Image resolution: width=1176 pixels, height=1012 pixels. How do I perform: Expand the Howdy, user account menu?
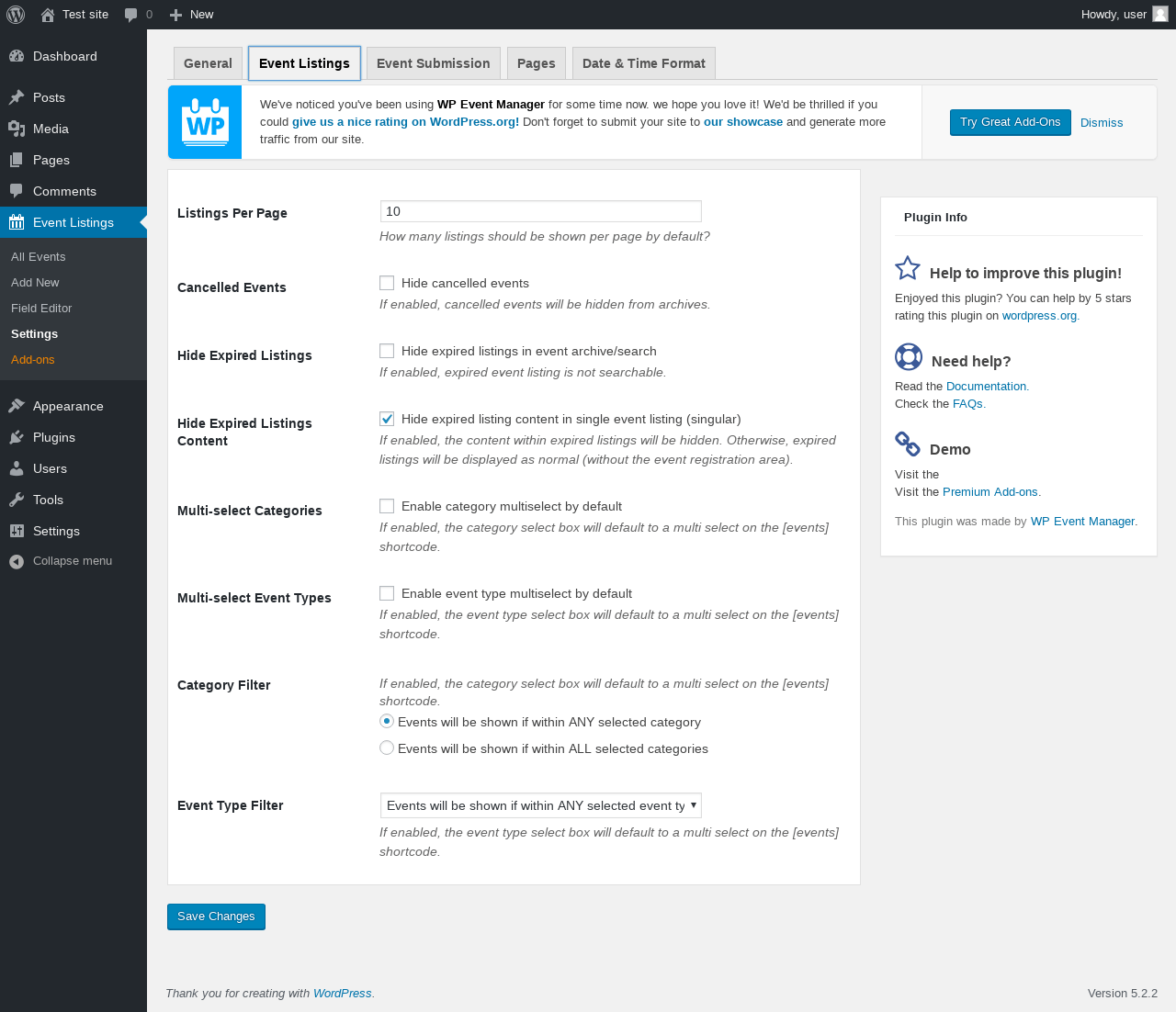pyautogui.click(x=1114, y=15)
